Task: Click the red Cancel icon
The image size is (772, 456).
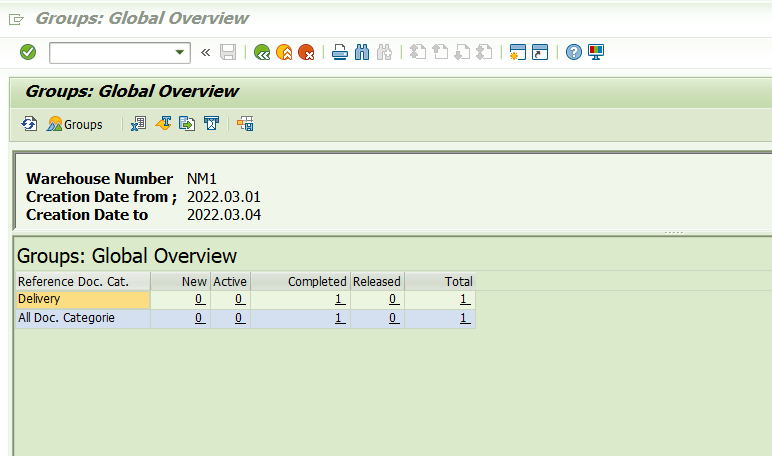Action: 306,52
